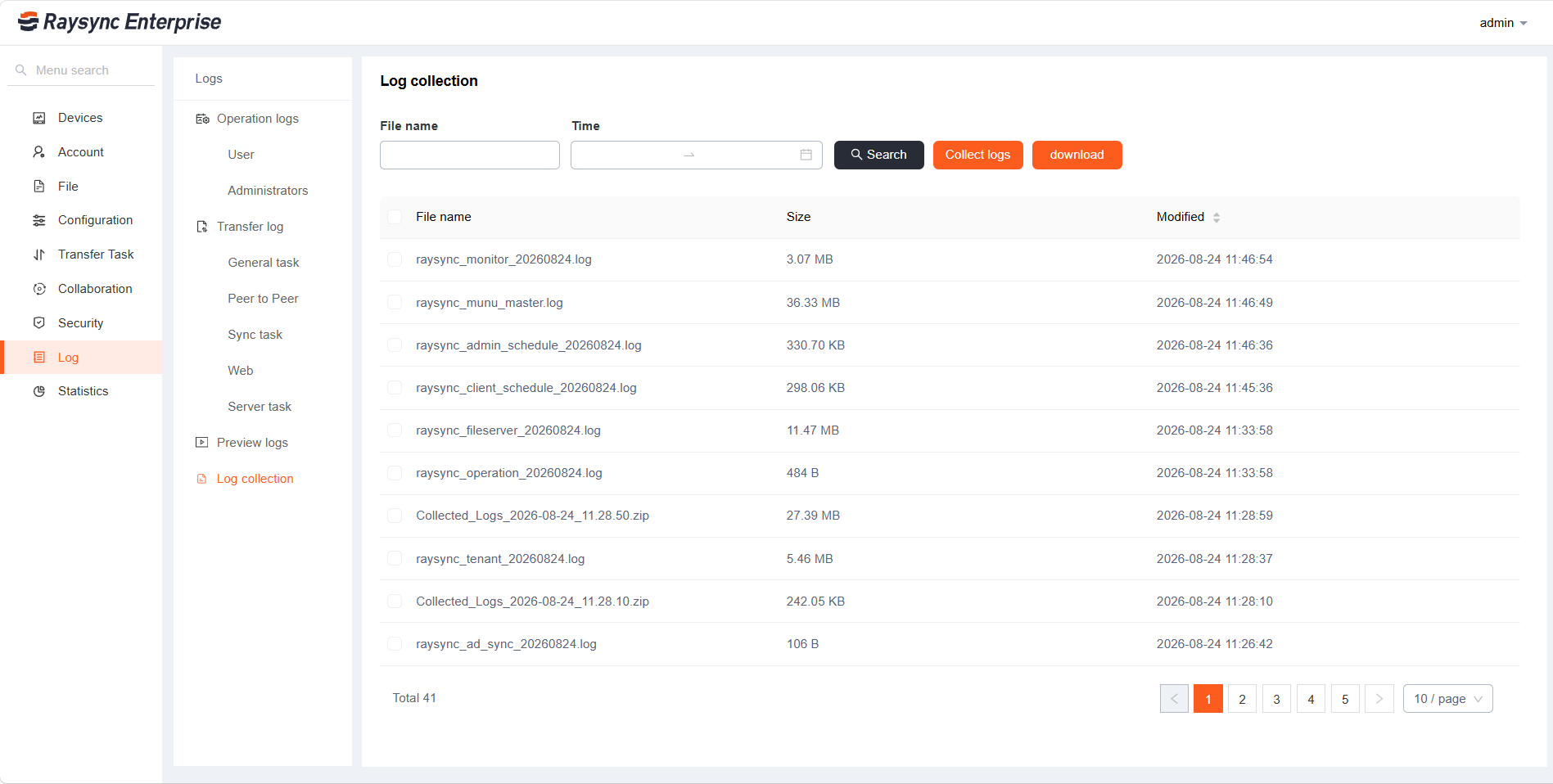1553x784 pixels.
Task: Open Preview logs in the Logs menu
Action: click(x=252, y=443)
